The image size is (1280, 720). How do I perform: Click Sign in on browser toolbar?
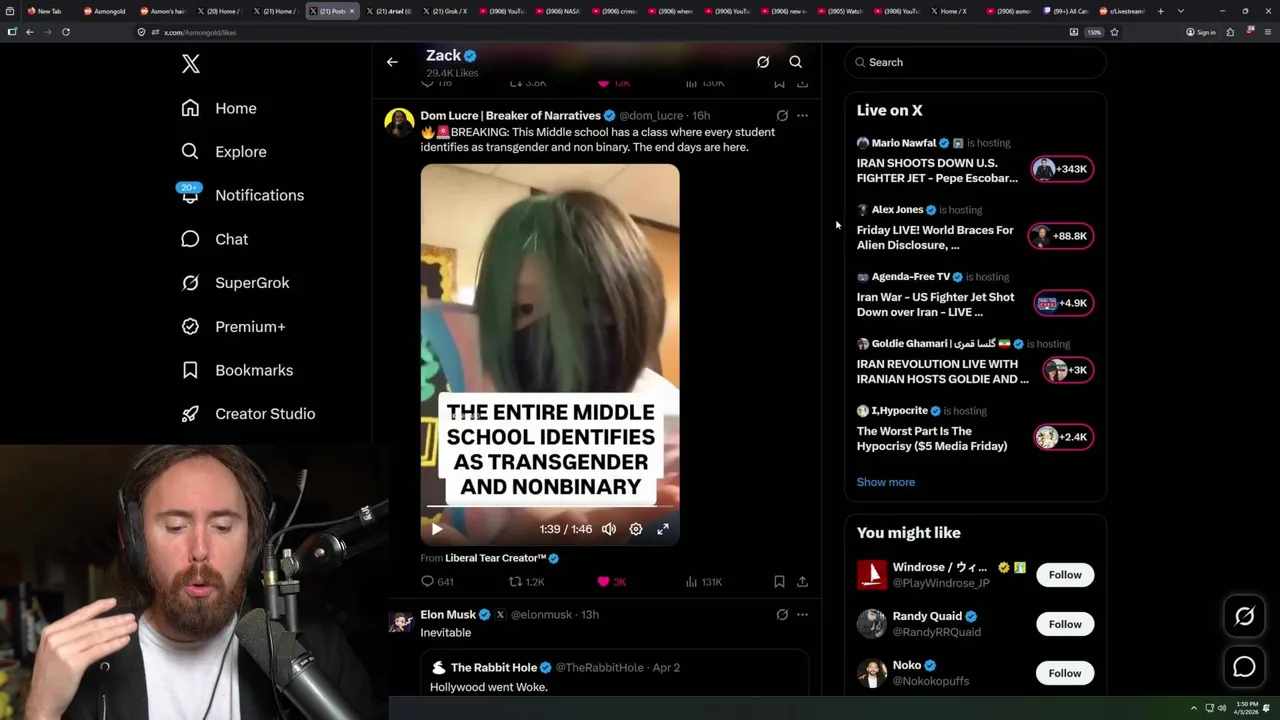(x=1201, y=32)
